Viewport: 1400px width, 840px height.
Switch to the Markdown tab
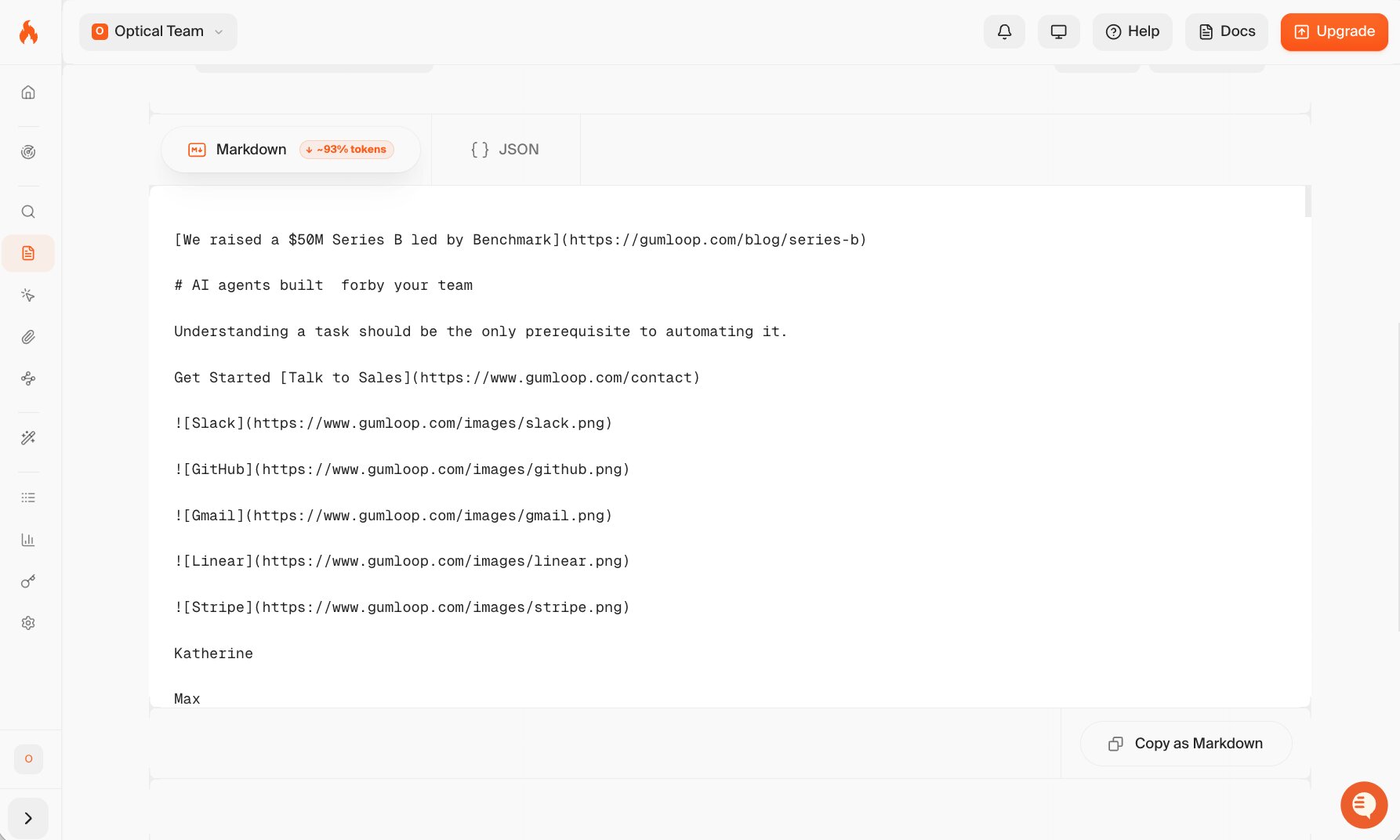[x=291, y=150]
